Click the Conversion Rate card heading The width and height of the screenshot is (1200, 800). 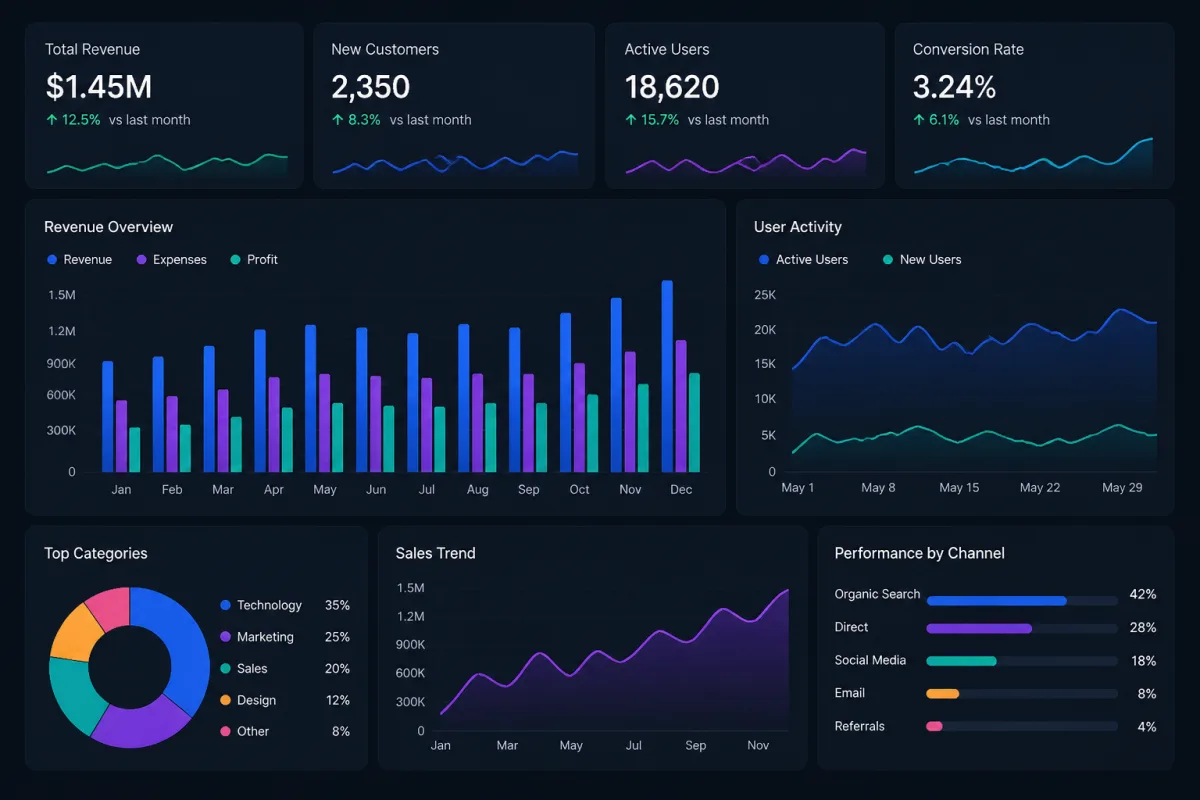(968, 49)
